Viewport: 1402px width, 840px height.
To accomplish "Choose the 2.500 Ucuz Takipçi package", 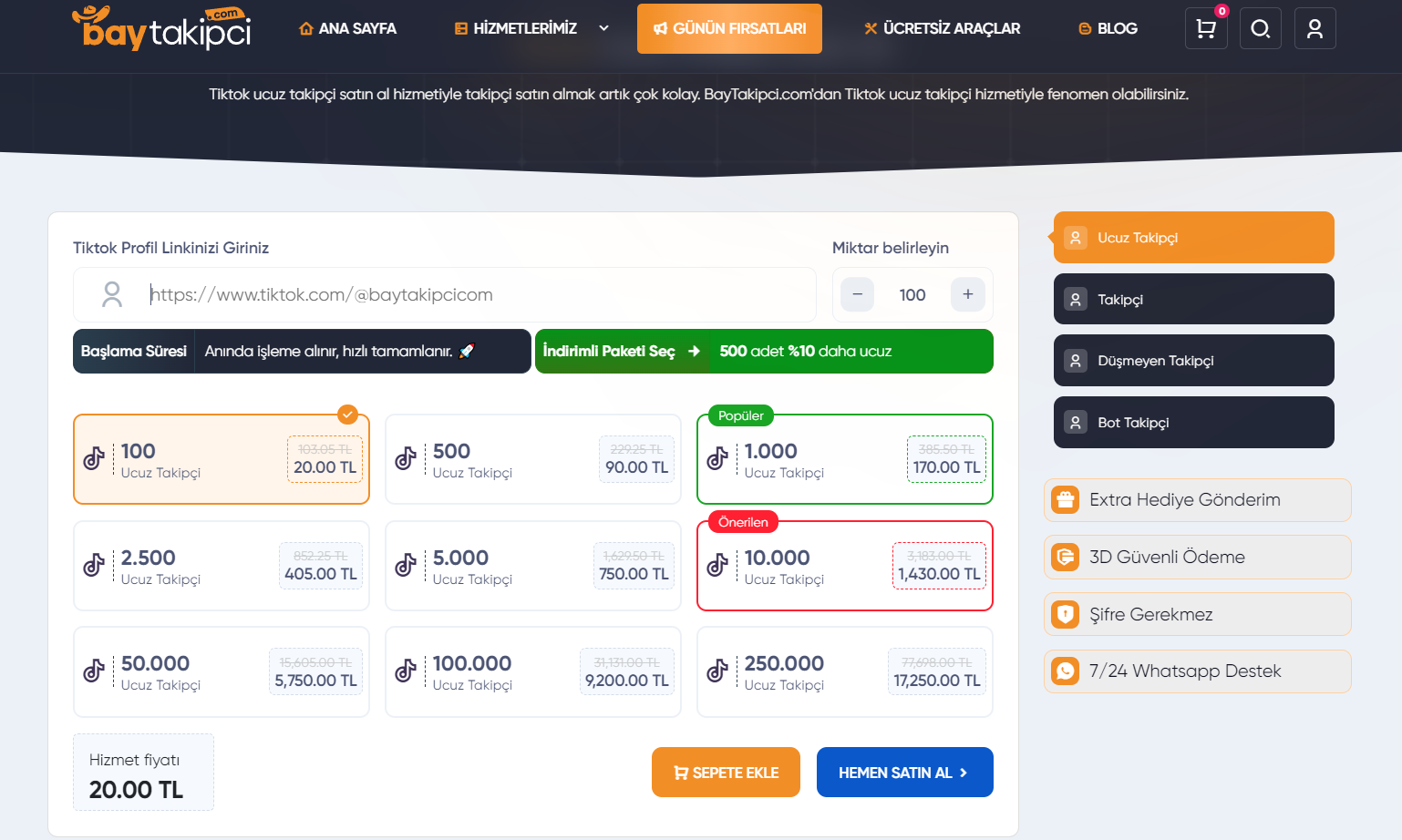I will (222, 566).
